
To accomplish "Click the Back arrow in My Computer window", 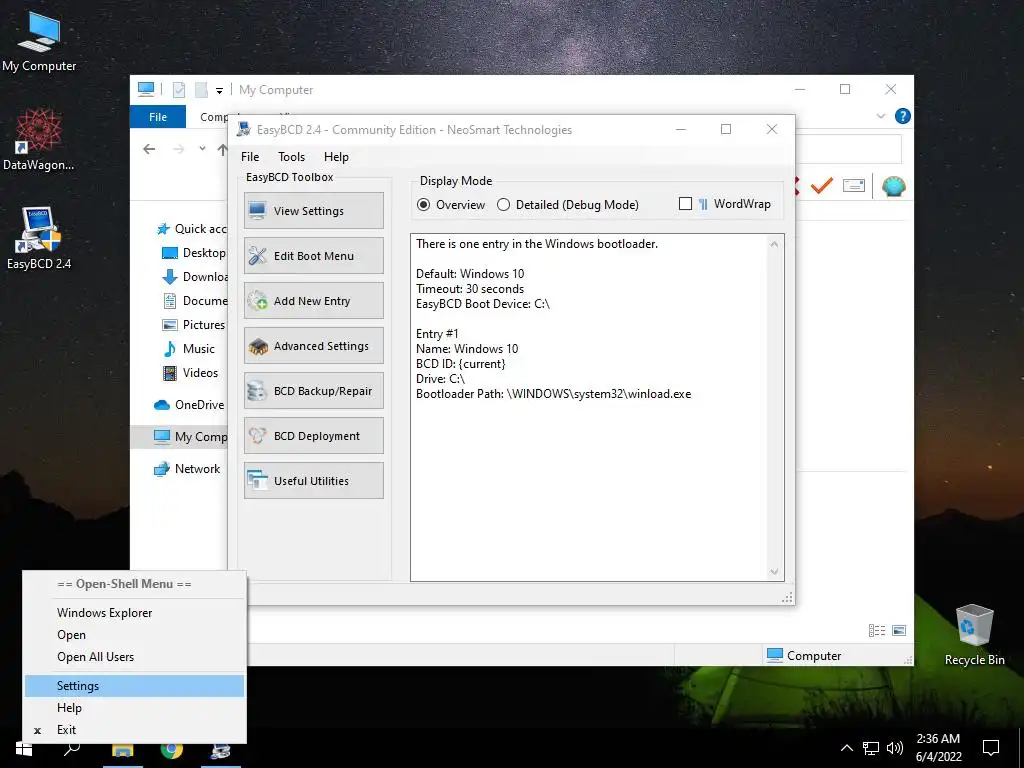I will (150, 149).
